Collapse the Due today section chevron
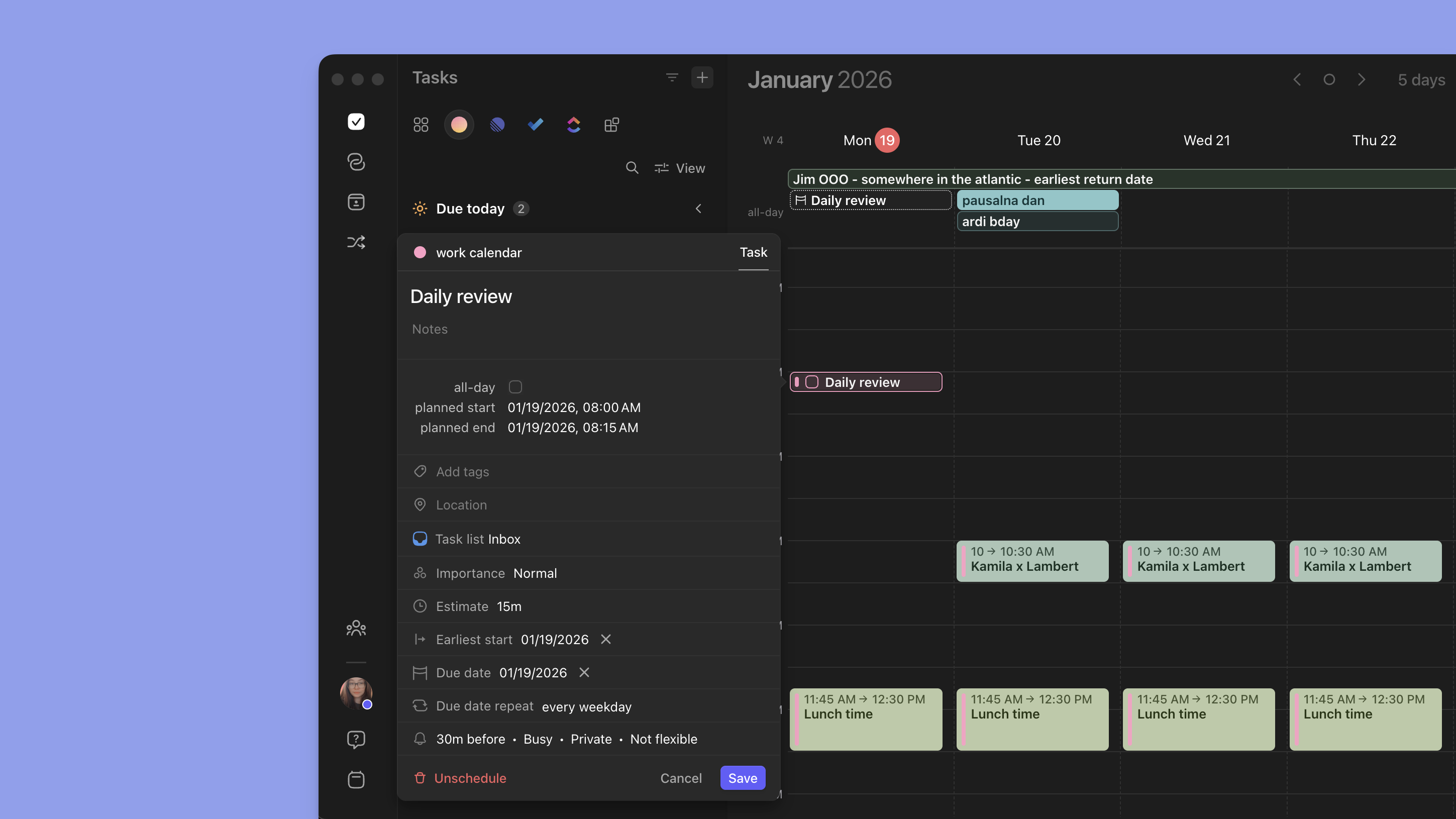1456x819 pixels. [698, 209]
